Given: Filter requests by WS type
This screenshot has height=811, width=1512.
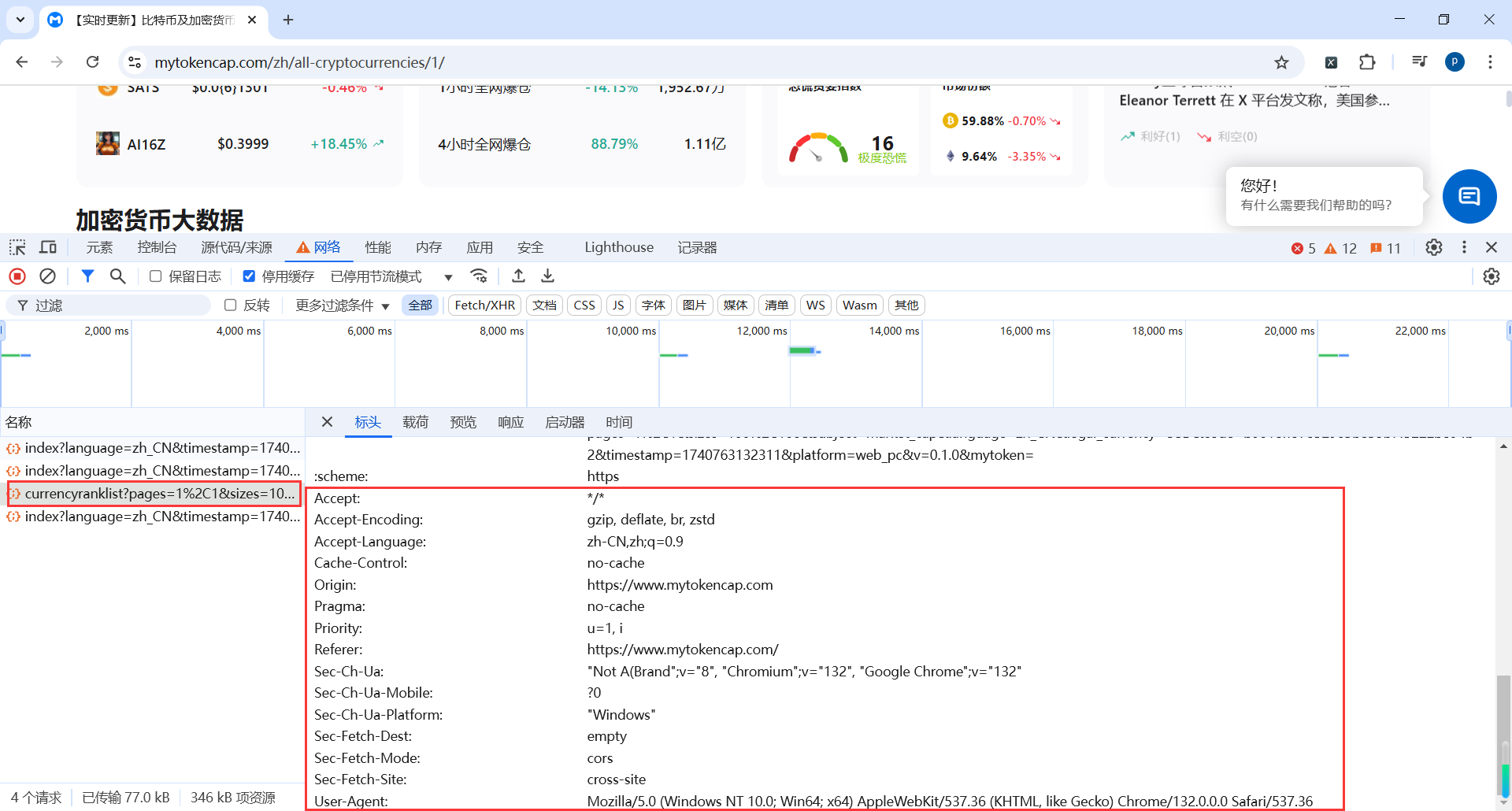Looking at the screenshot, I should (816, 306).
